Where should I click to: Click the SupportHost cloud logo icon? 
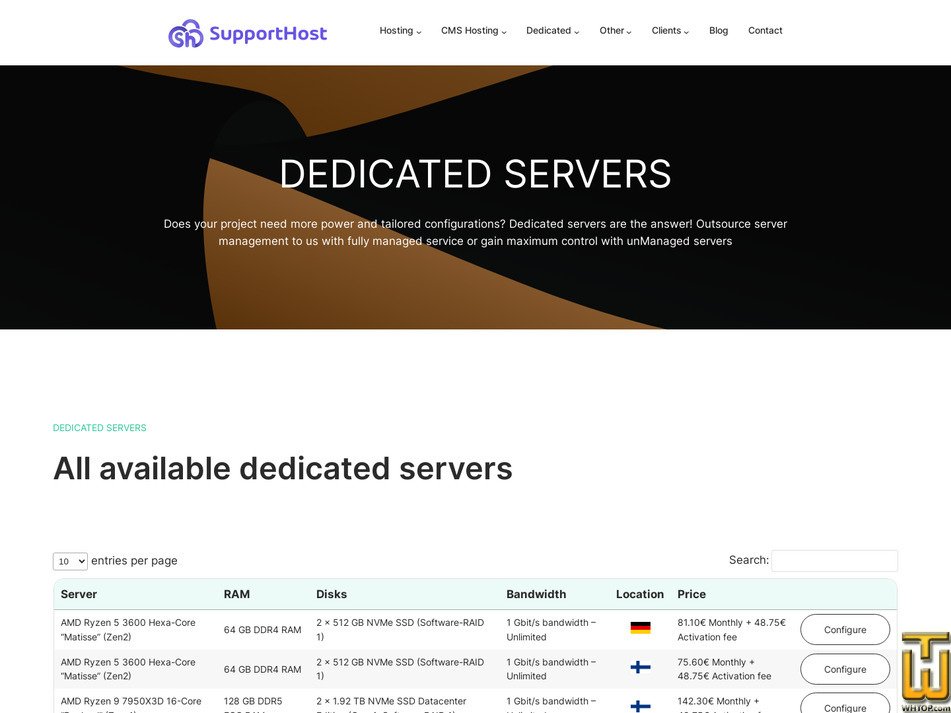pyautogui.click(x=185, y=34)
